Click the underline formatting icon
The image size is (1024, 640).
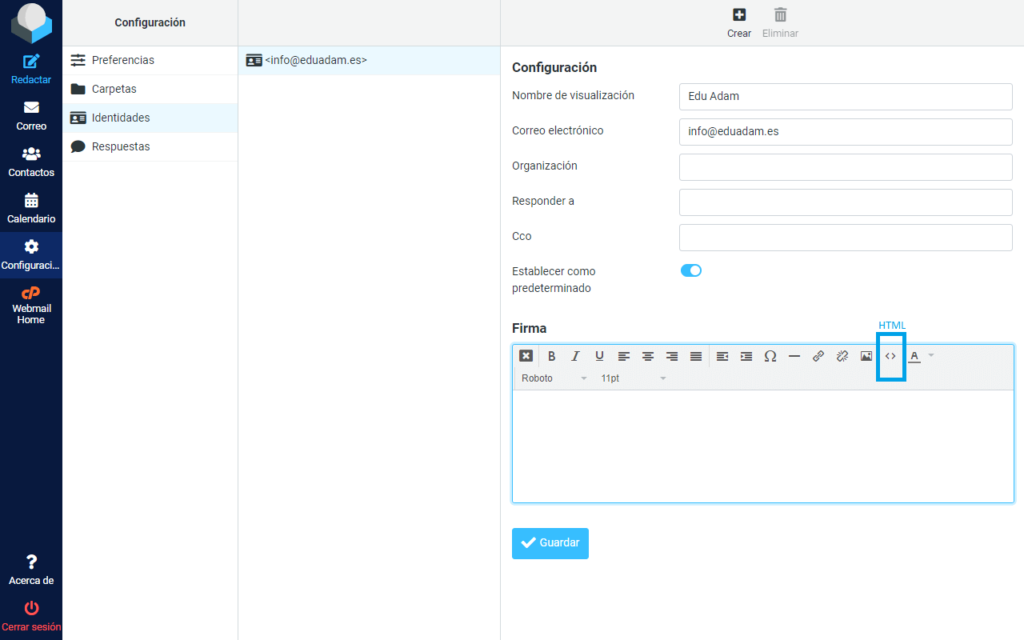pyautogui.click(x=599, y=356)
